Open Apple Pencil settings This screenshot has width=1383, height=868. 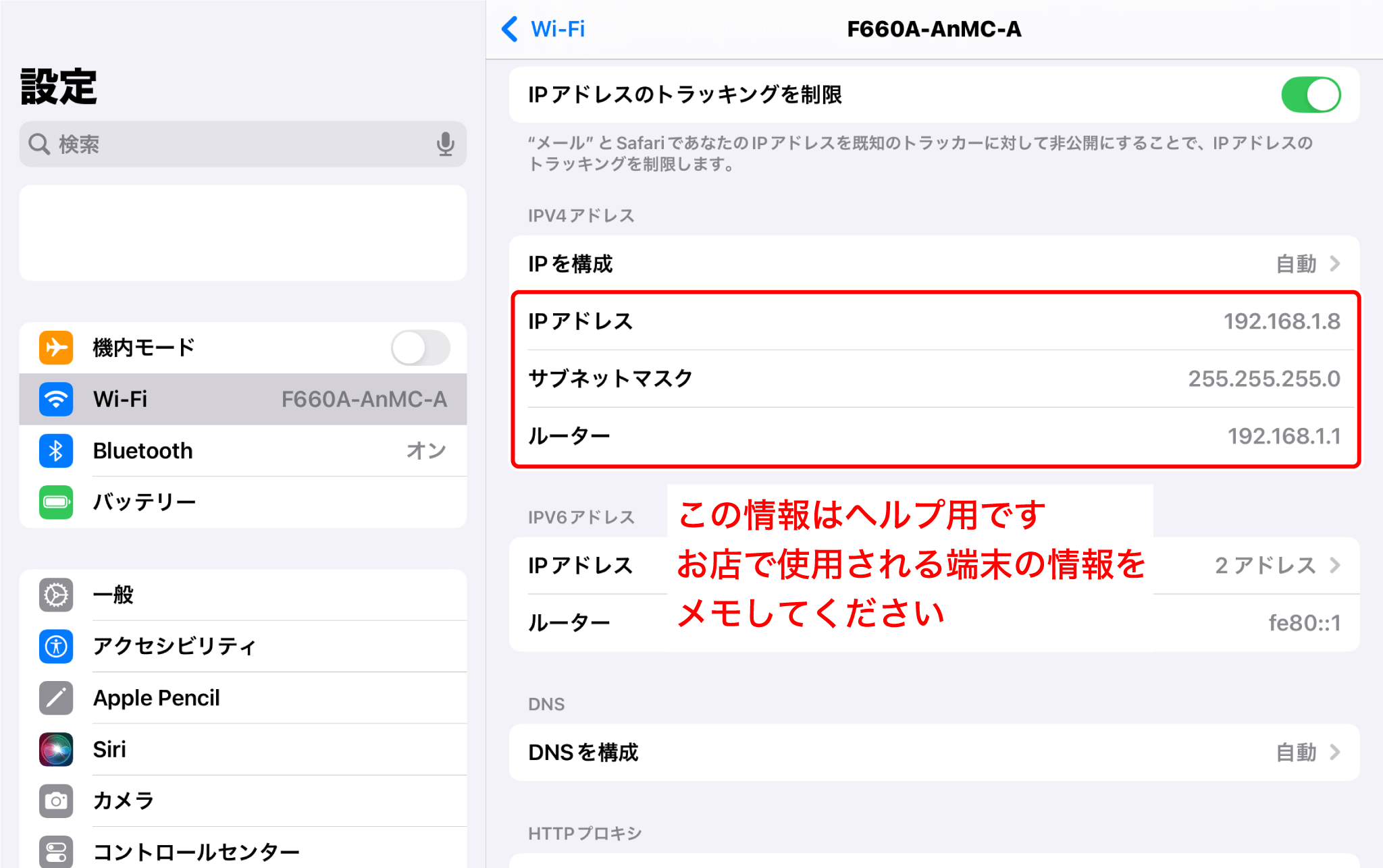click(157, 698)
